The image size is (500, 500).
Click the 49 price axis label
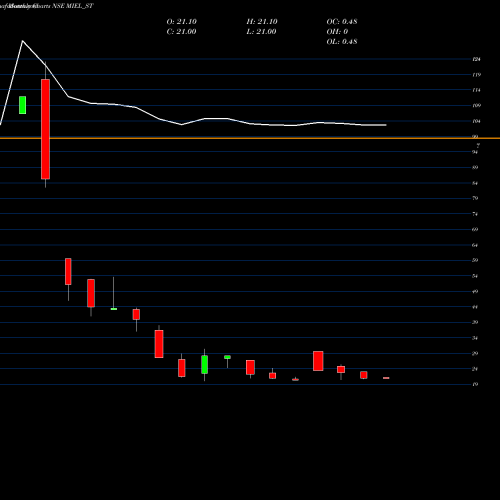click(475, 291)
